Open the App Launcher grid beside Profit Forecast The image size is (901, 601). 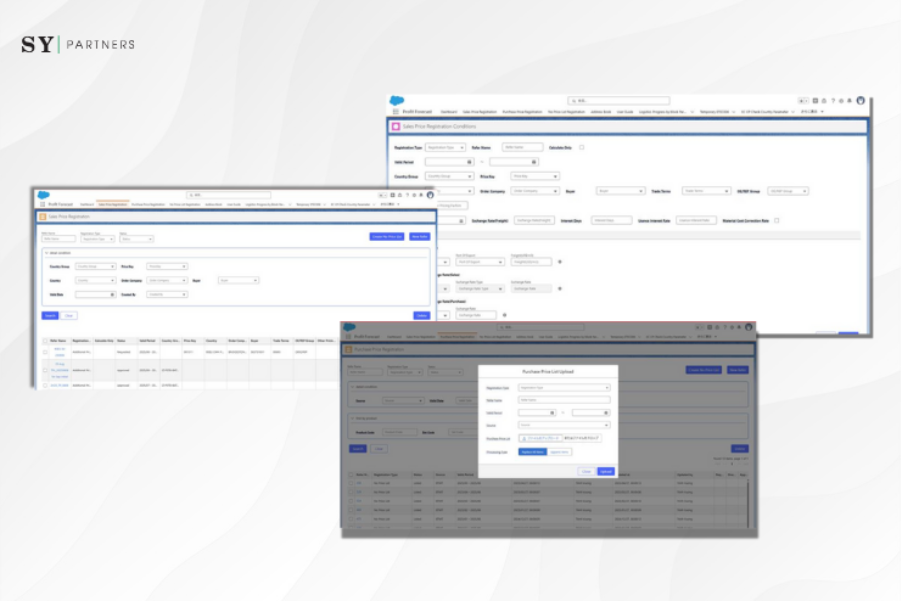(x=43, y=204)
